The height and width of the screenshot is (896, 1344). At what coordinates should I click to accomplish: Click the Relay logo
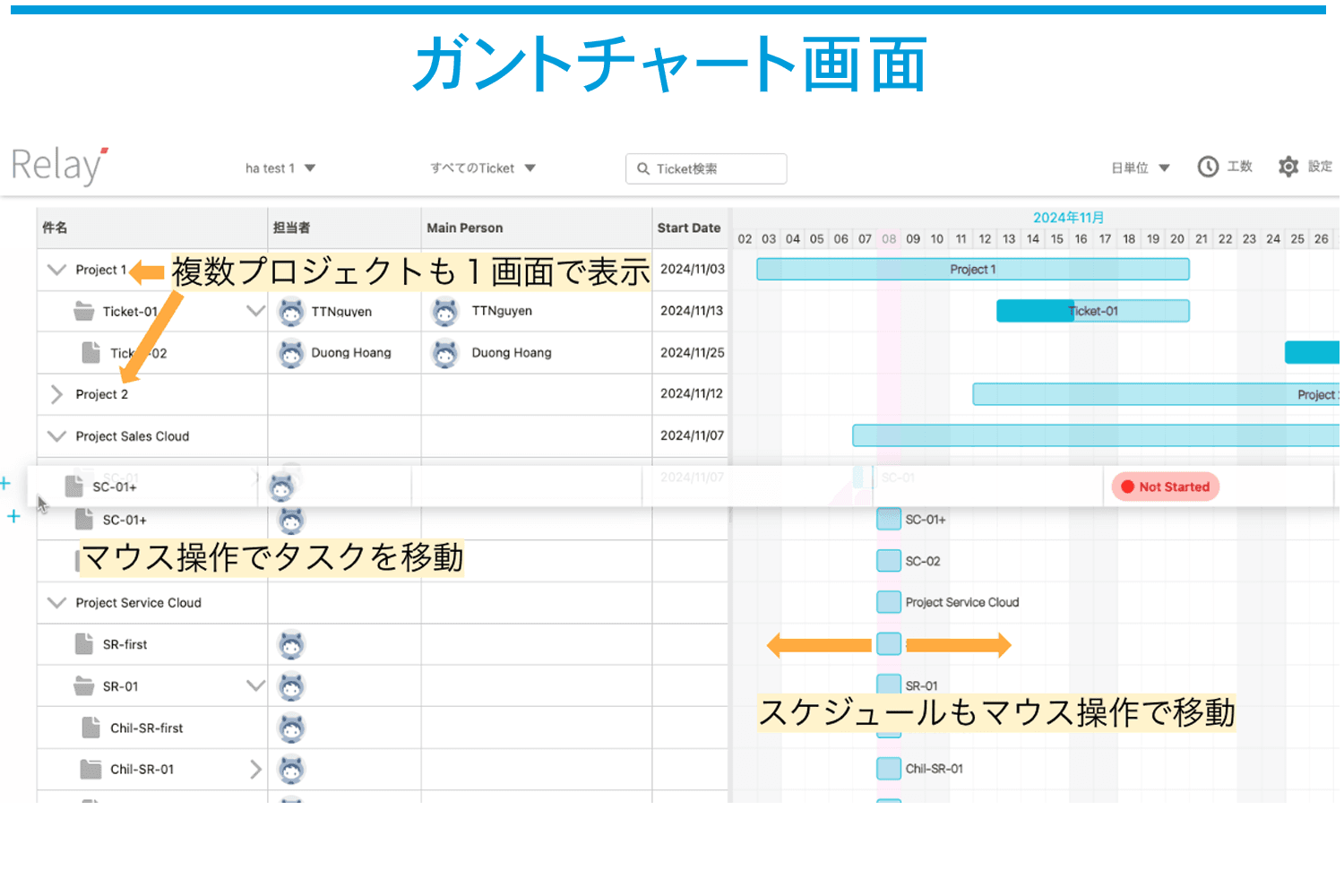(59, 167)
